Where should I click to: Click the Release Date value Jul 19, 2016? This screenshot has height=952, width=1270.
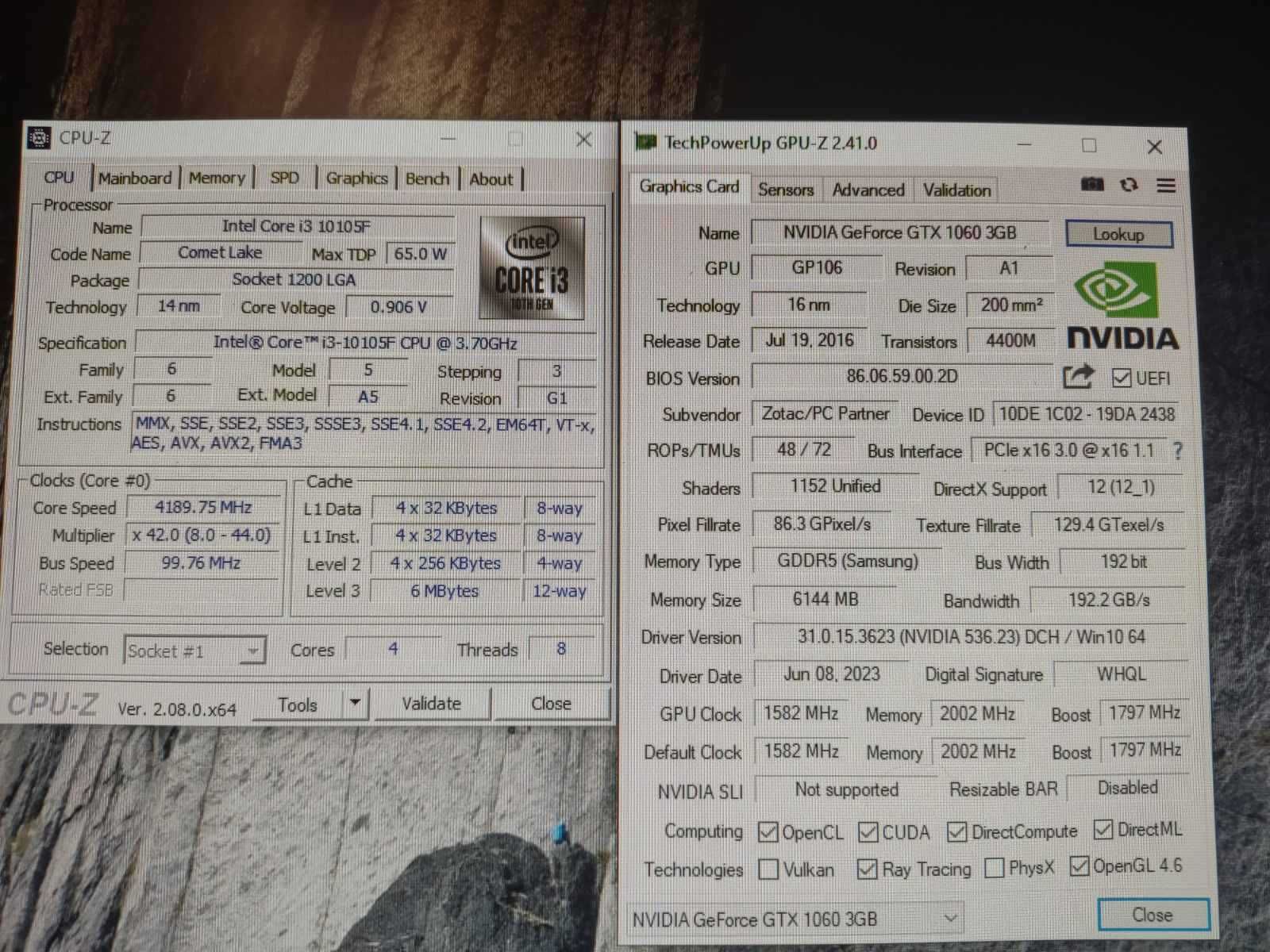point(810,340)
